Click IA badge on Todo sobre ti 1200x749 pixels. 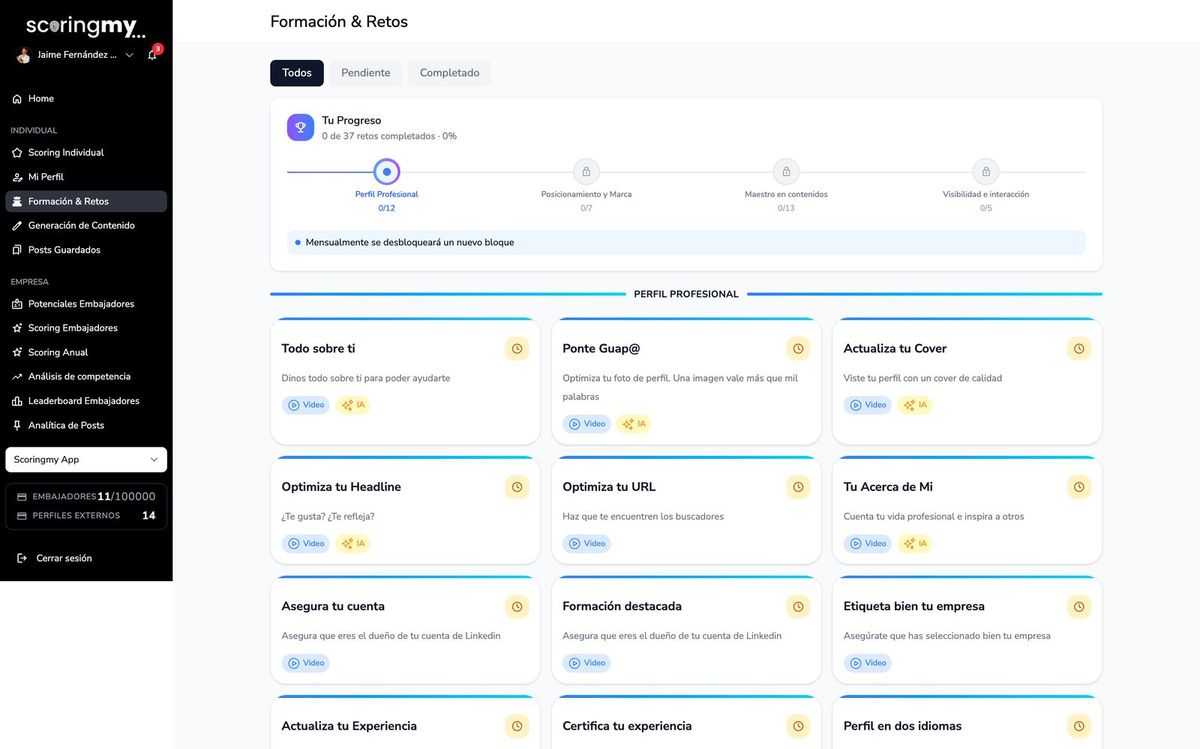(353, 405)
